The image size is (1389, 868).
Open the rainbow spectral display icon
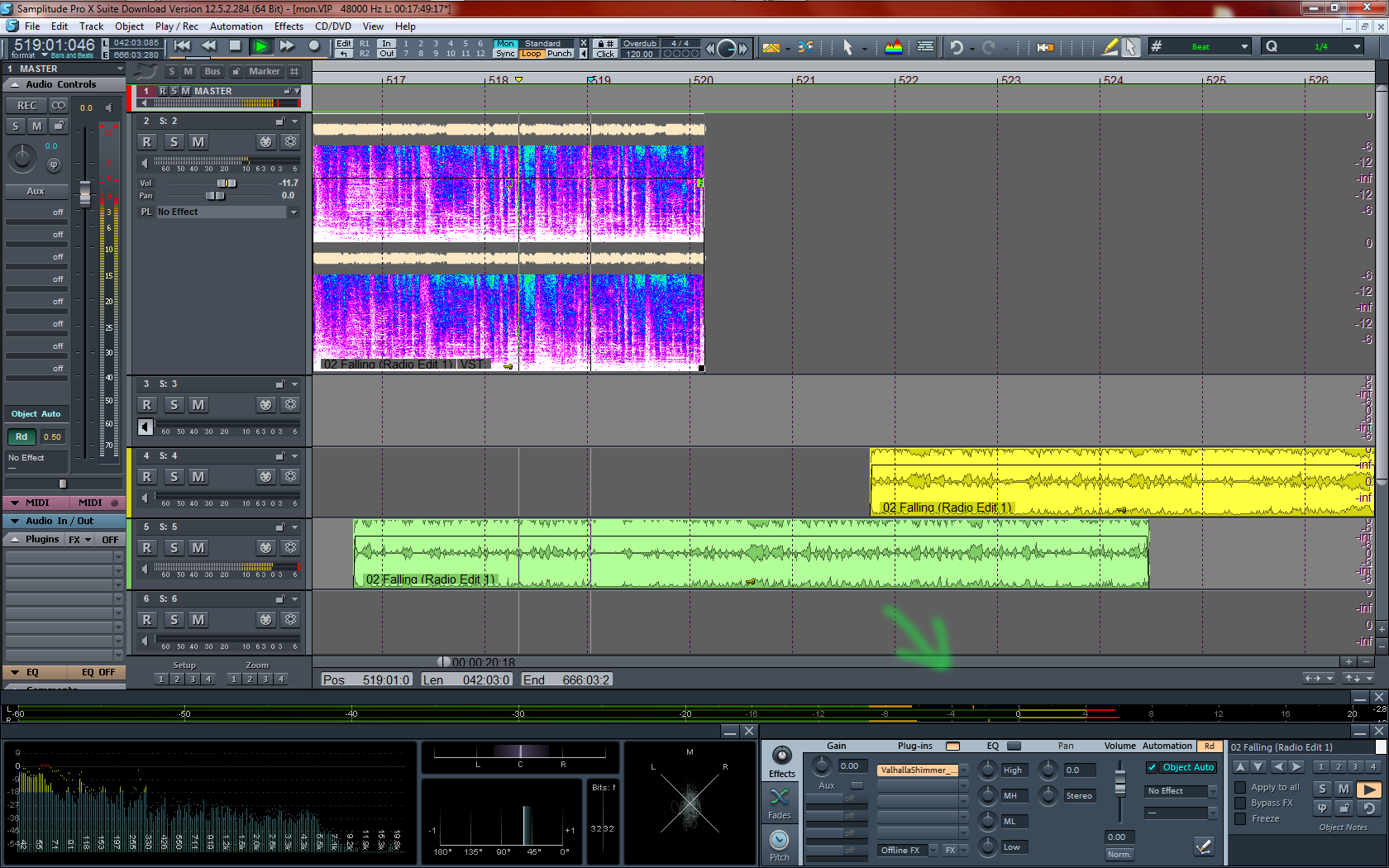click(x=894, y=47)
